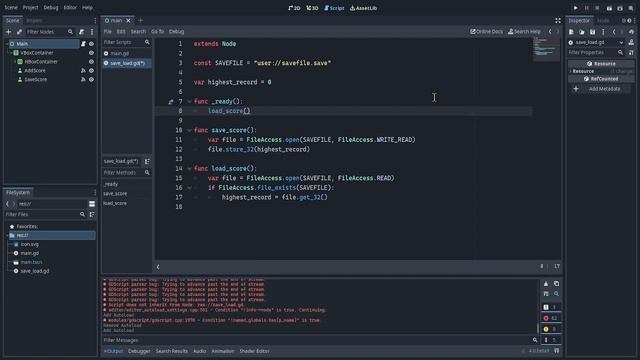
Task: Toggle editor messages filter in output
Action: pyautogui.click(x=551, y=340)
